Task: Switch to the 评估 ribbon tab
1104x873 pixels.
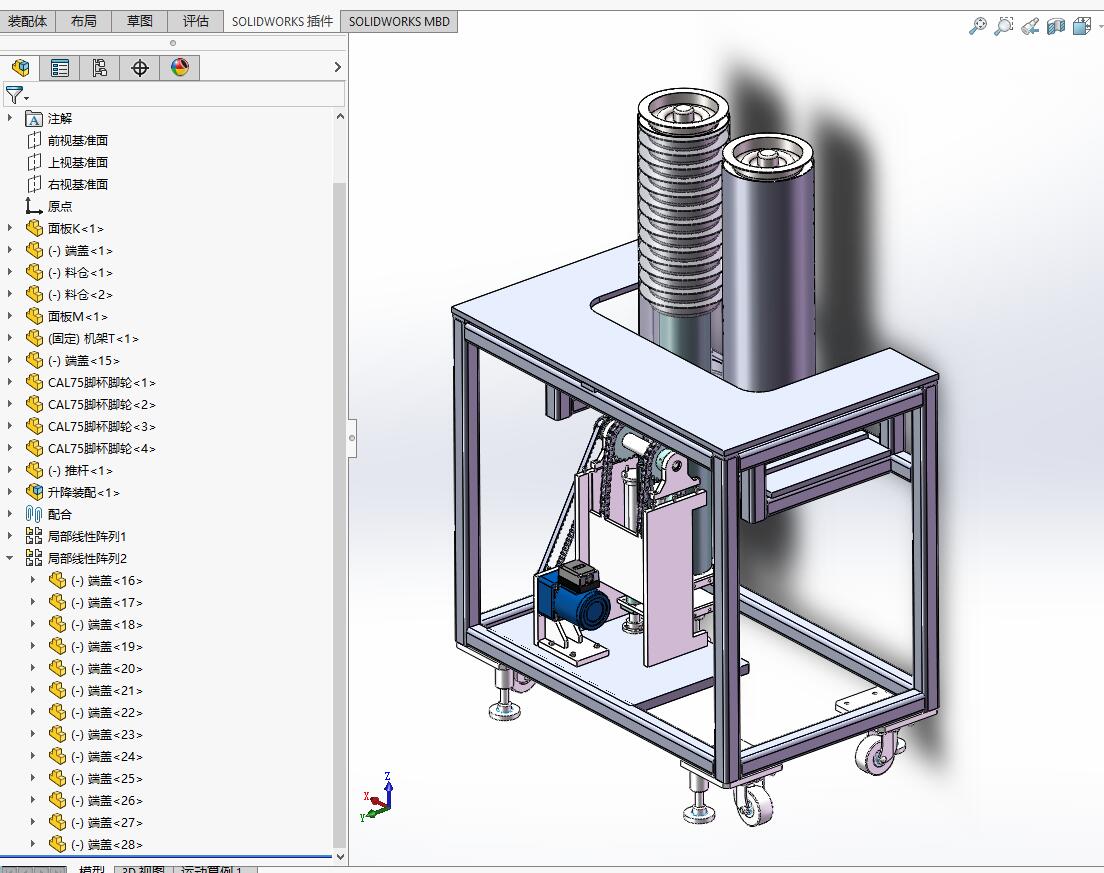Action: 196,21
